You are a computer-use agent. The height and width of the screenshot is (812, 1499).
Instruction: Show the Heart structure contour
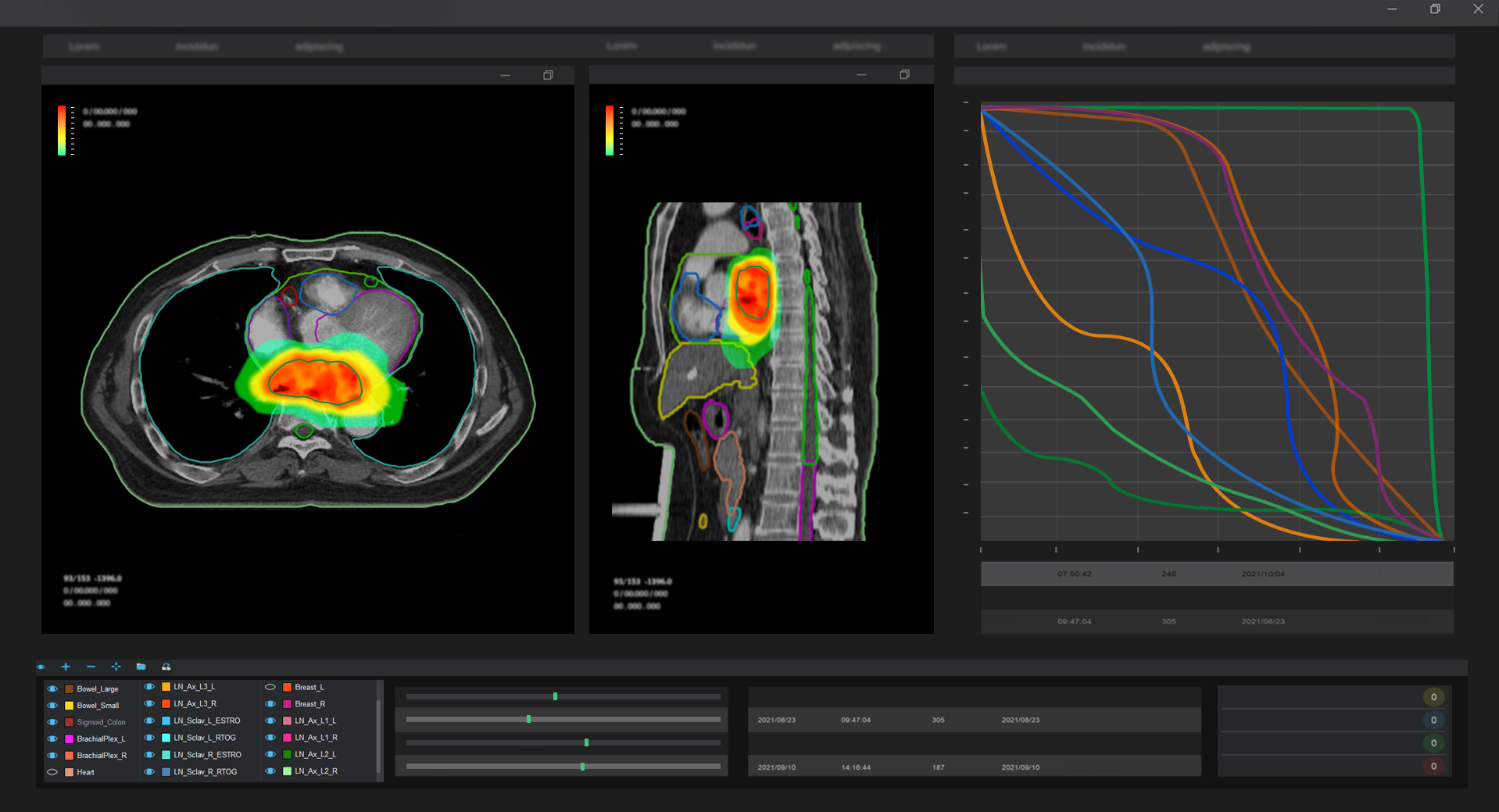[x=52, y=772]
